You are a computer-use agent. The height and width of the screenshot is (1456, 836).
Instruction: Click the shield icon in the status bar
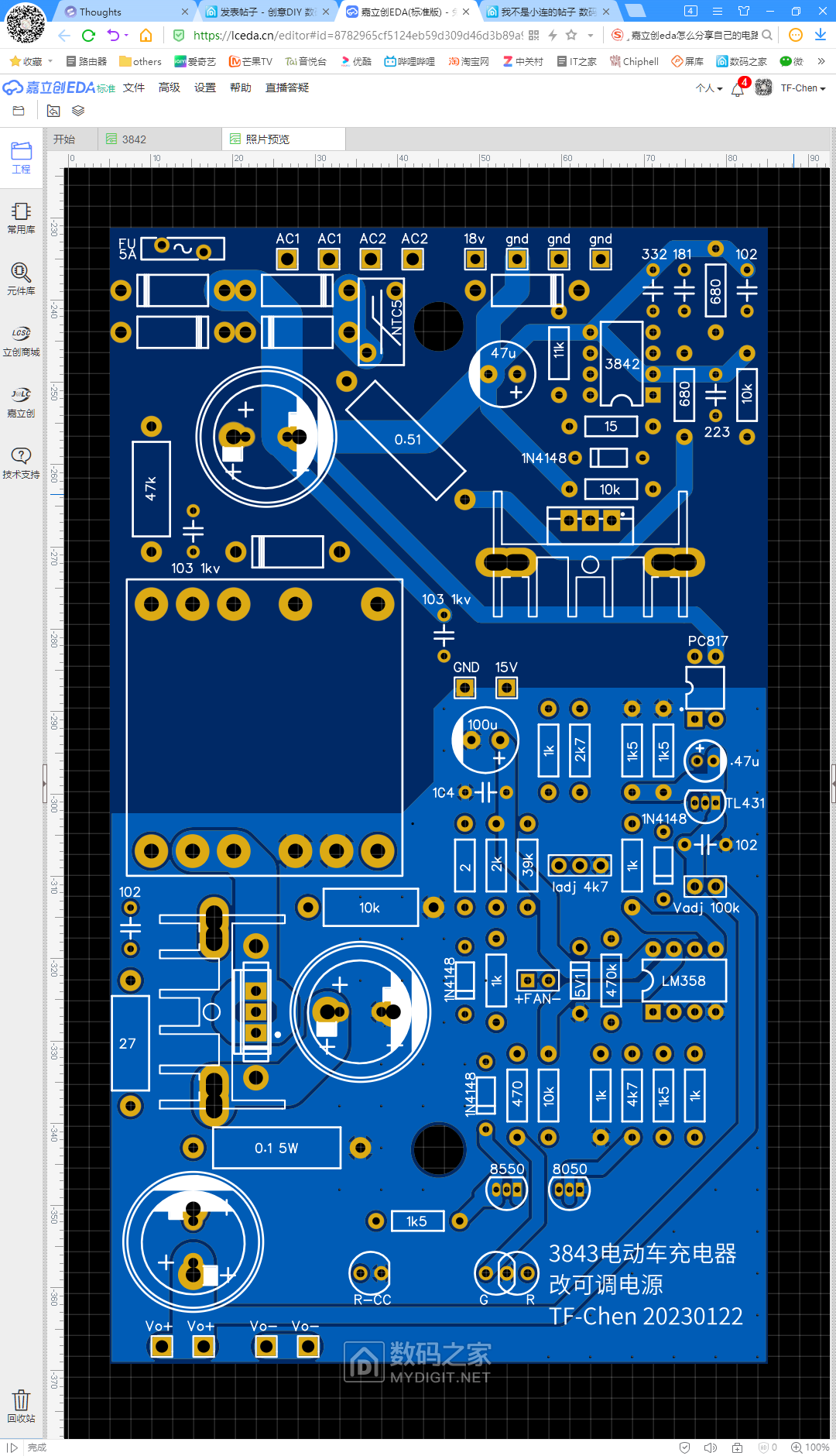[684, 1447]
